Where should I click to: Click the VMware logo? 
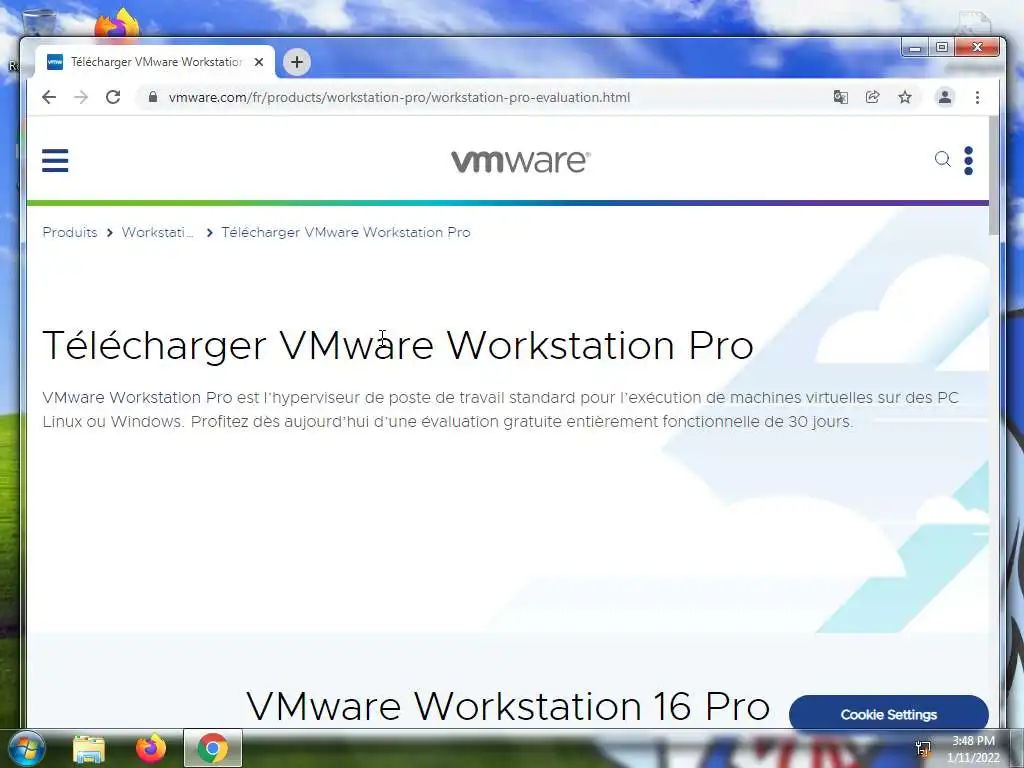(x=520, y=161)
